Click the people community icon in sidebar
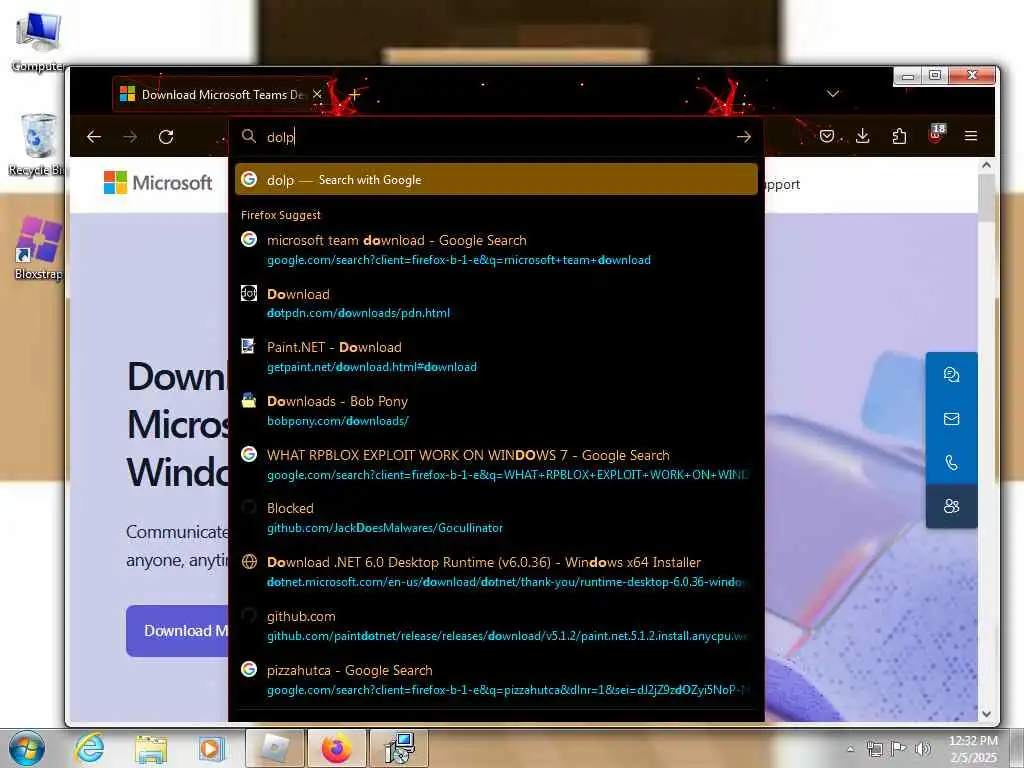The height and width of the screenshot is (768, 1024). pos(952,506)
